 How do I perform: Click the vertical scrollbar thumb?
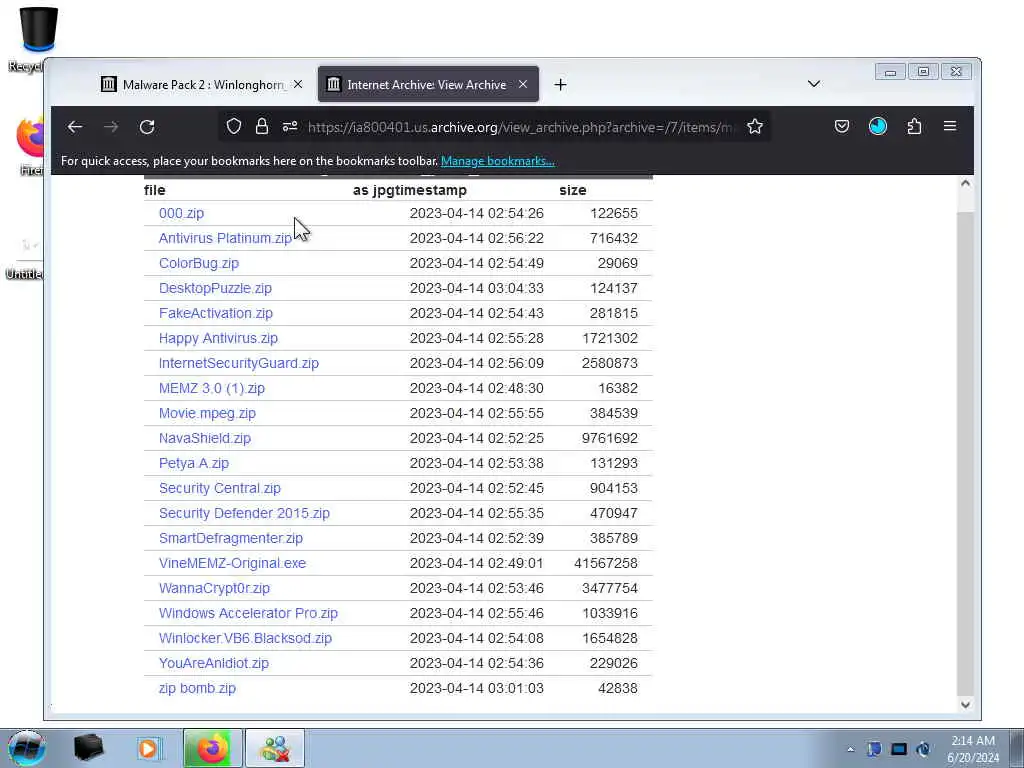tap(965, 454)
